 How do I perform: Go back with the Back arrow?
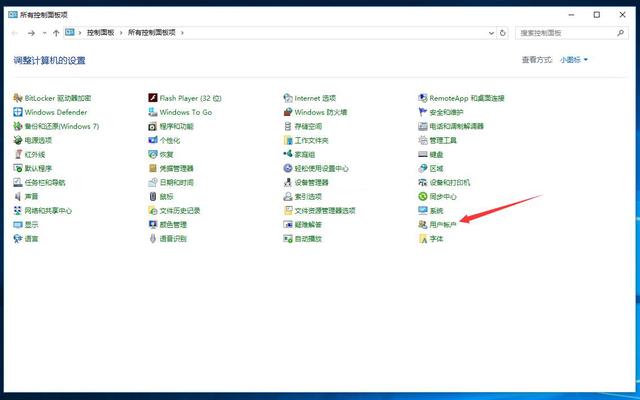click(x=15, y=33)
